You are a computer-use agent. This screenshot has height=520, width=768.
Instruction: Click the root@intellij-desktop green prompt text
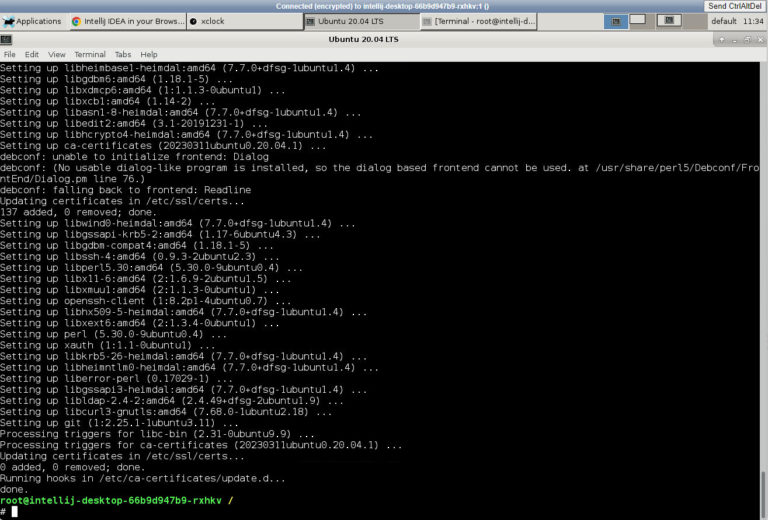tap(111, 500)
